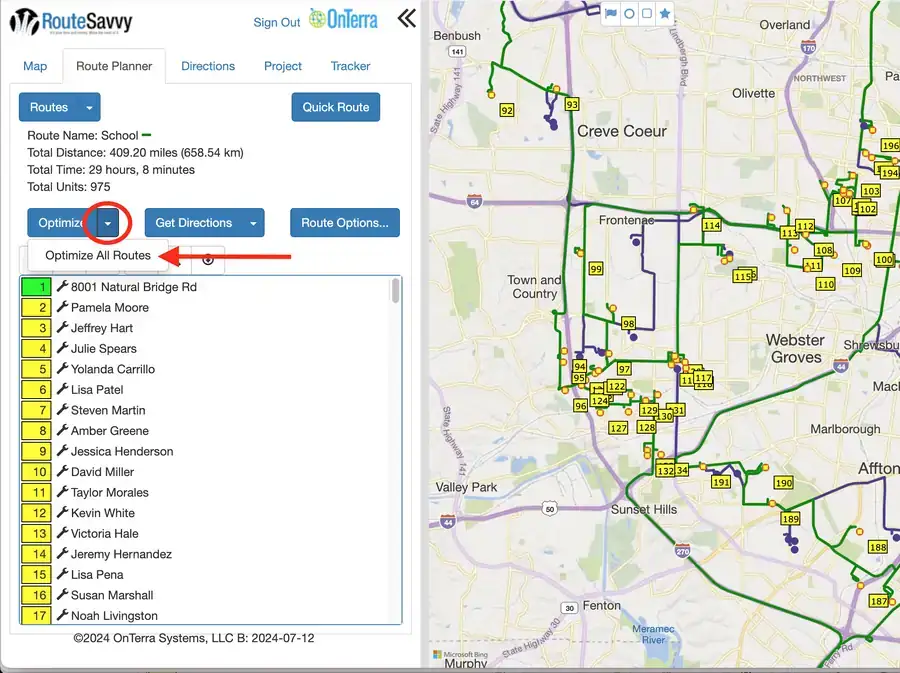Screen dimensions: 900x673
Task: Click the circular target icon below Get Directions
Action: point(208,260)
